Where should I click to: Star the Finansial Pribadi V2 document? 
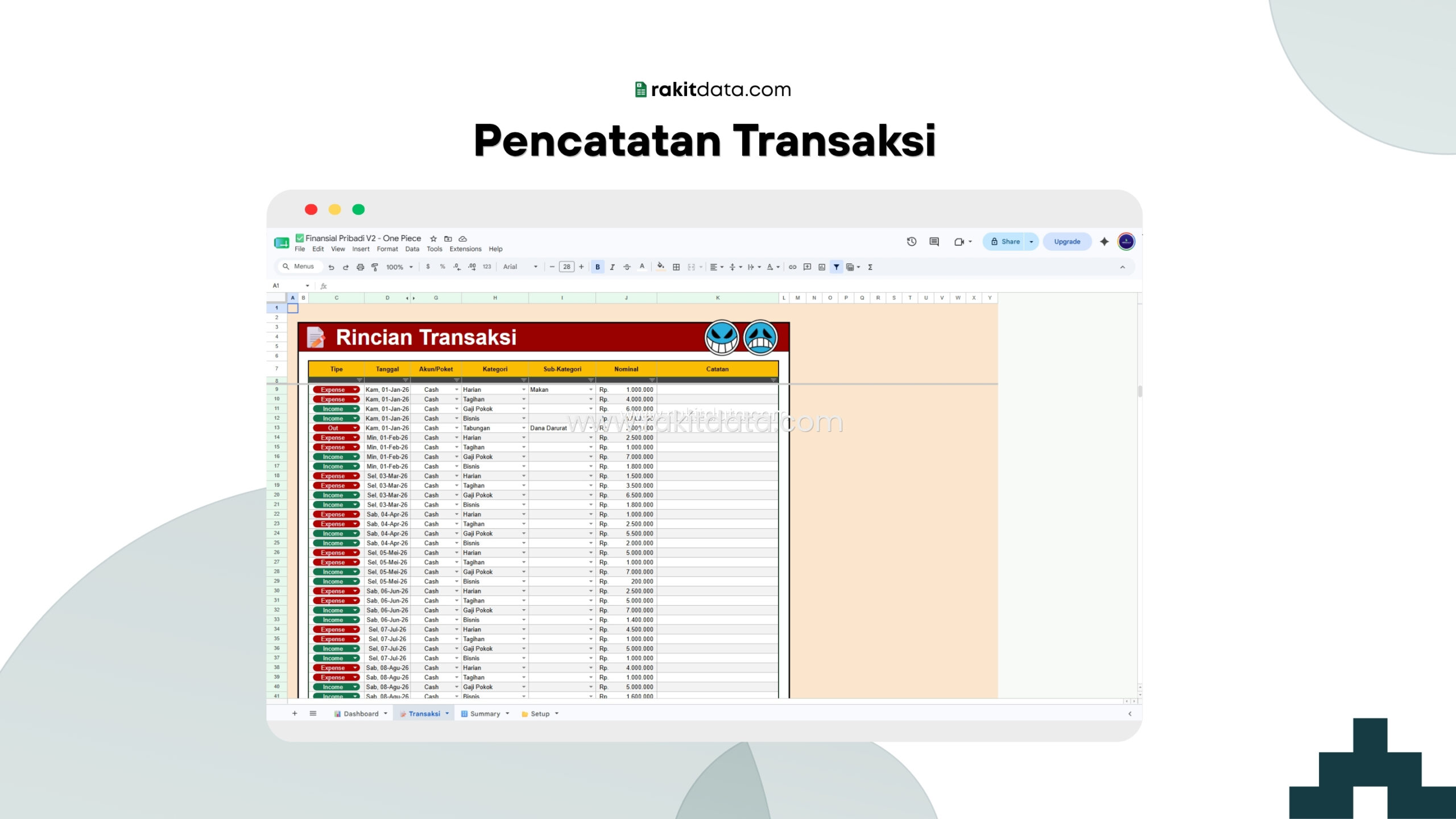tap(433, 239)
